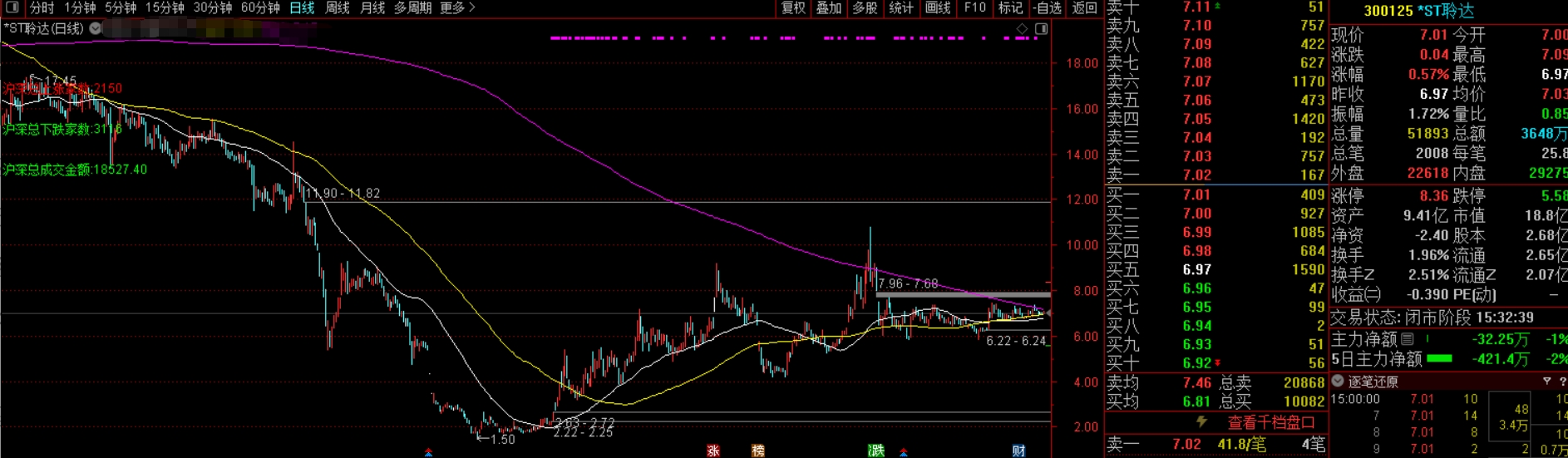Click the 沪深总成交金额:18527.40 text
This screenshot has height=458, width=1568.
75,170
